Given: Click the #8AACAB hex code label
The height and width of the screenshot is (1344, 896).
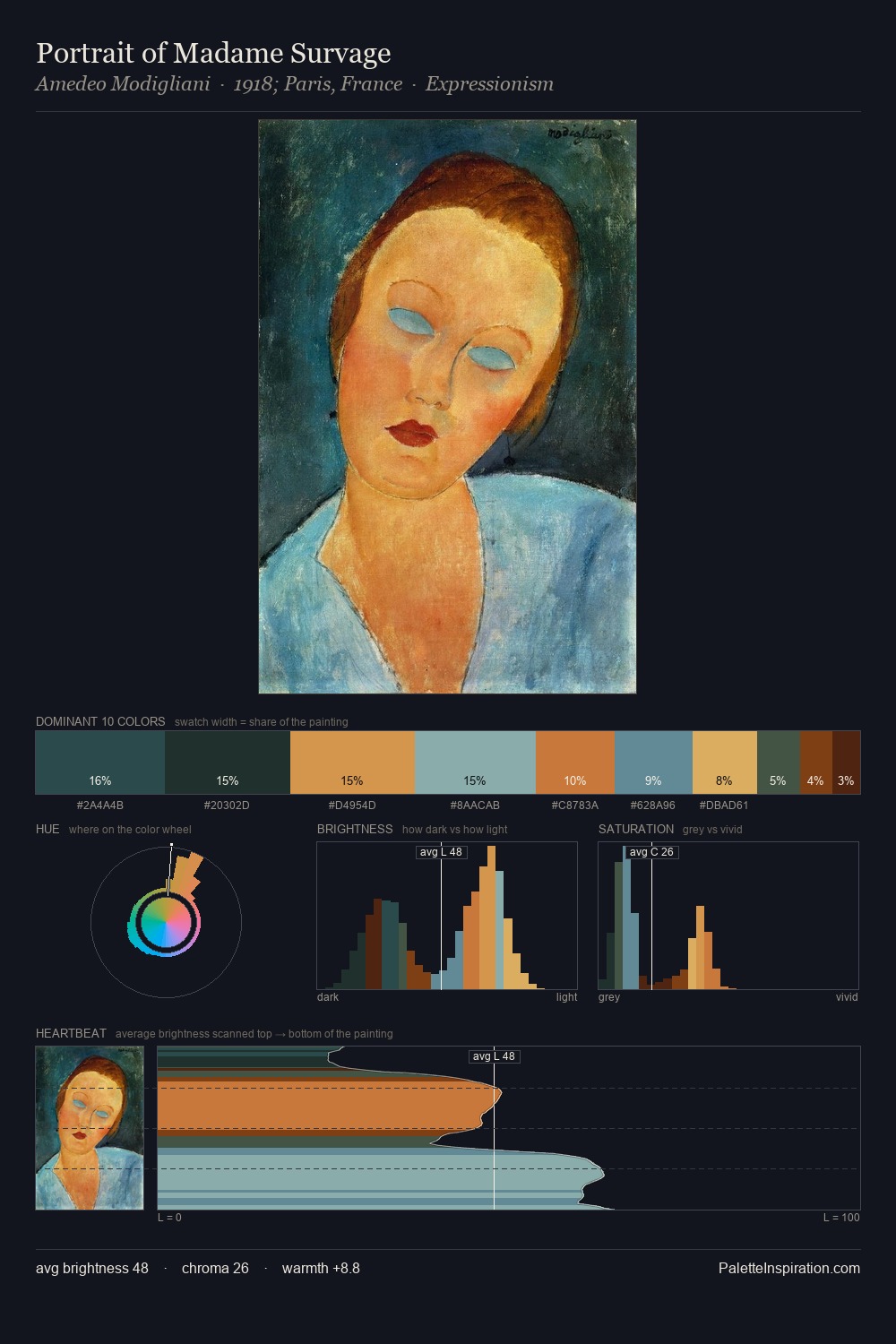Looking at the screenshot, I should [475, 806].
